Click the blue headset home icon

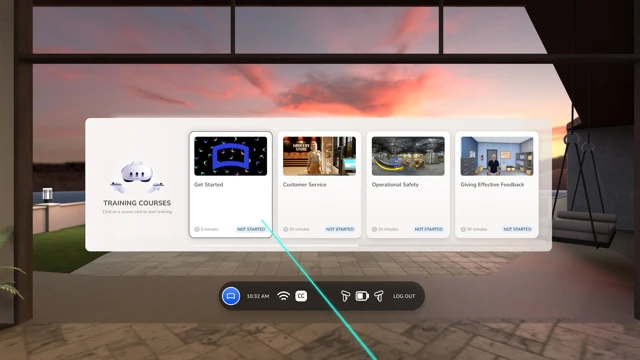[x=231, y=296]
